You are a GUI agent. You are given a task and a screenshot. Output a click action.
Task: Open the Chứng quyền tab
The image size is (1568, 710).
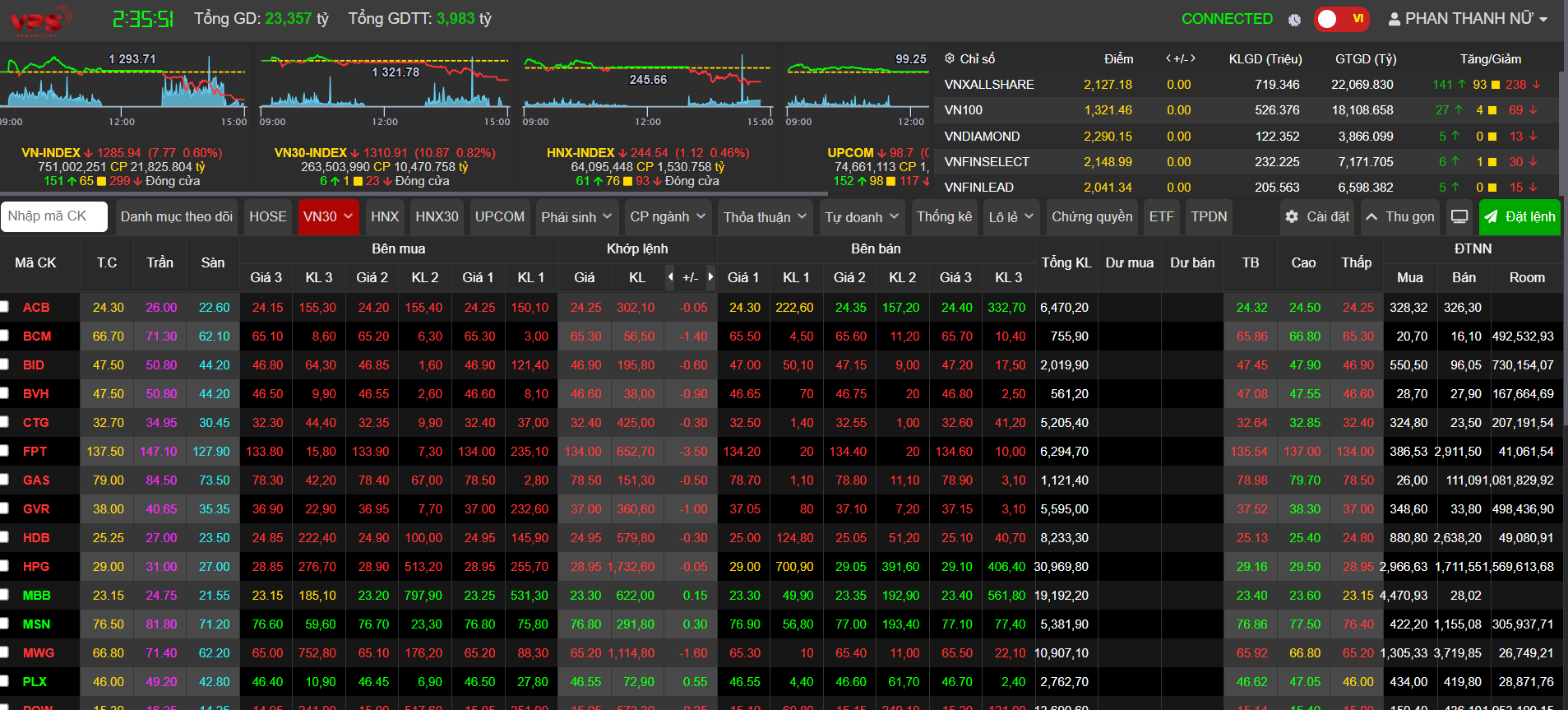tap(1092, 216)
